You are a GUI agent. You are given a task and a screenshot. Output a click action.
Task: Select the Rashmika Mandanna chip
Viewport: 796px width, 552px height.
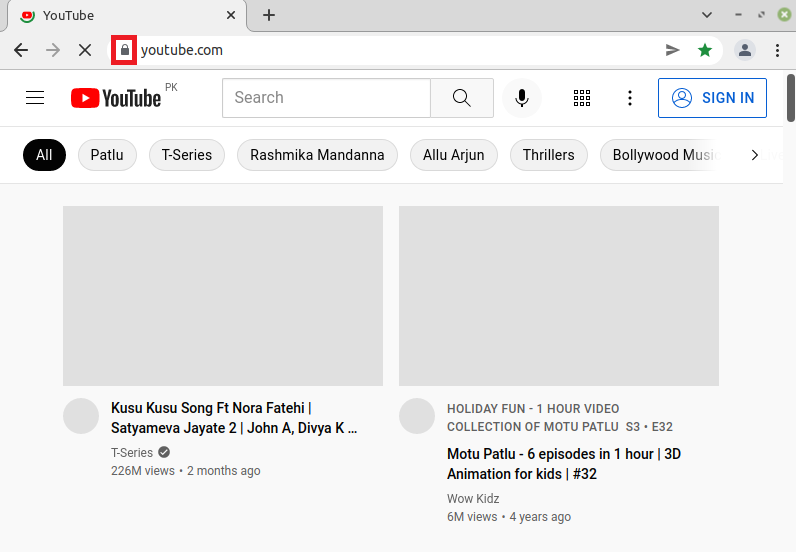click(317, 155)
